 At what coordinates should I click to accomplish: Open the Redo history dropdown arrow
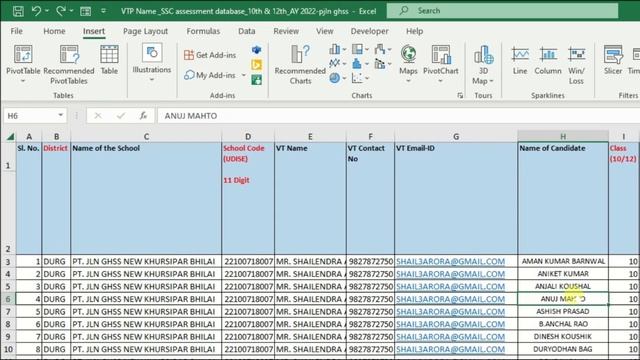tap(71, 11)
